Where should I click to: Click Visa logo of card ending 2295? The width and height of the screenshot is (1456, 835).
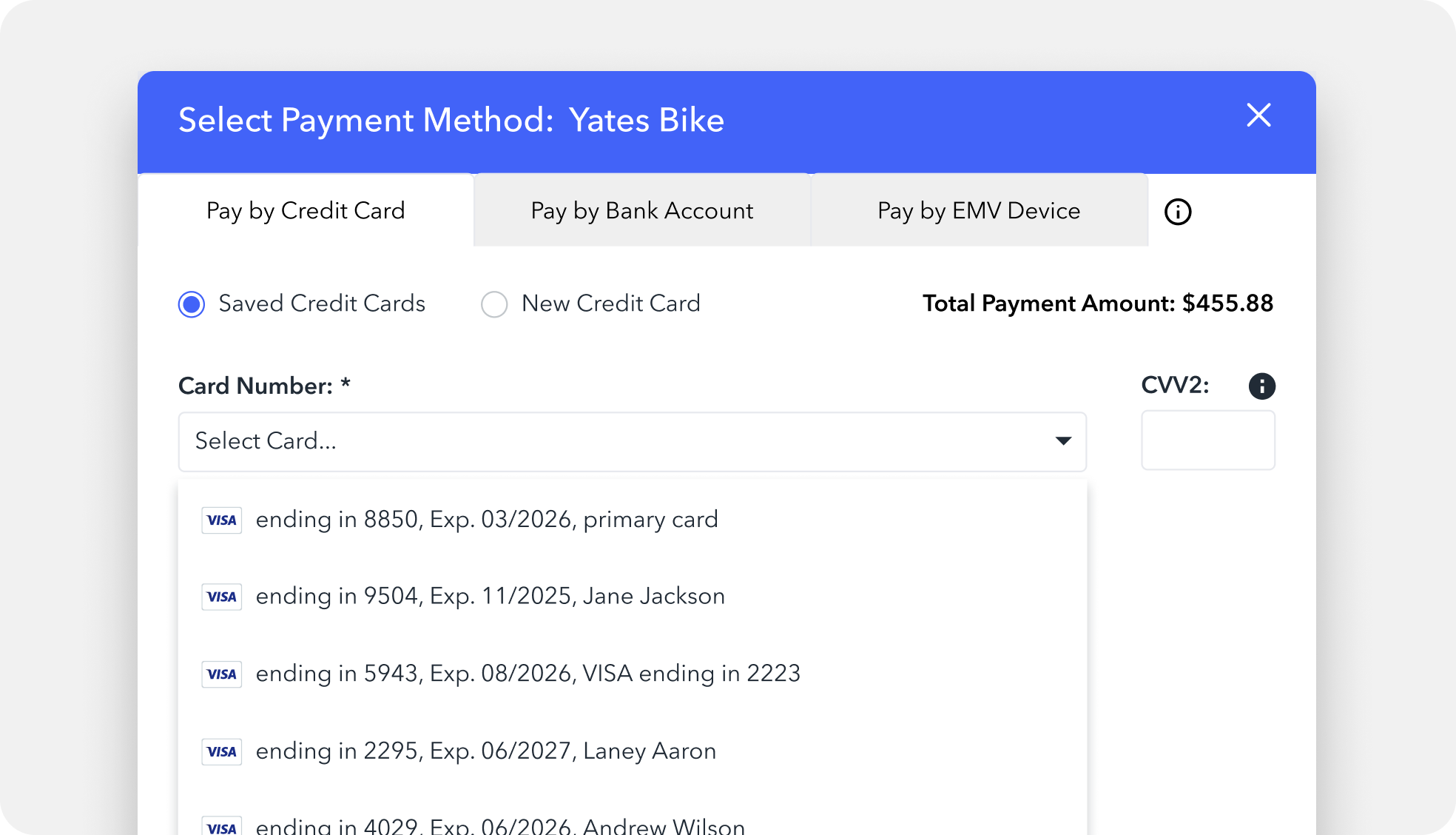[x=222, y=751]
